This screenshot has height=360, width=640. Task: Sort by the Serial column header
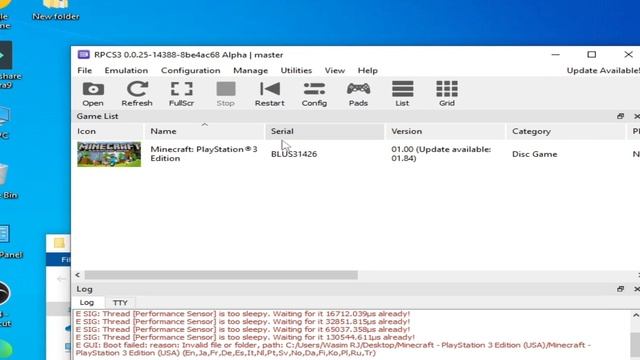click(x=324, y=131)
